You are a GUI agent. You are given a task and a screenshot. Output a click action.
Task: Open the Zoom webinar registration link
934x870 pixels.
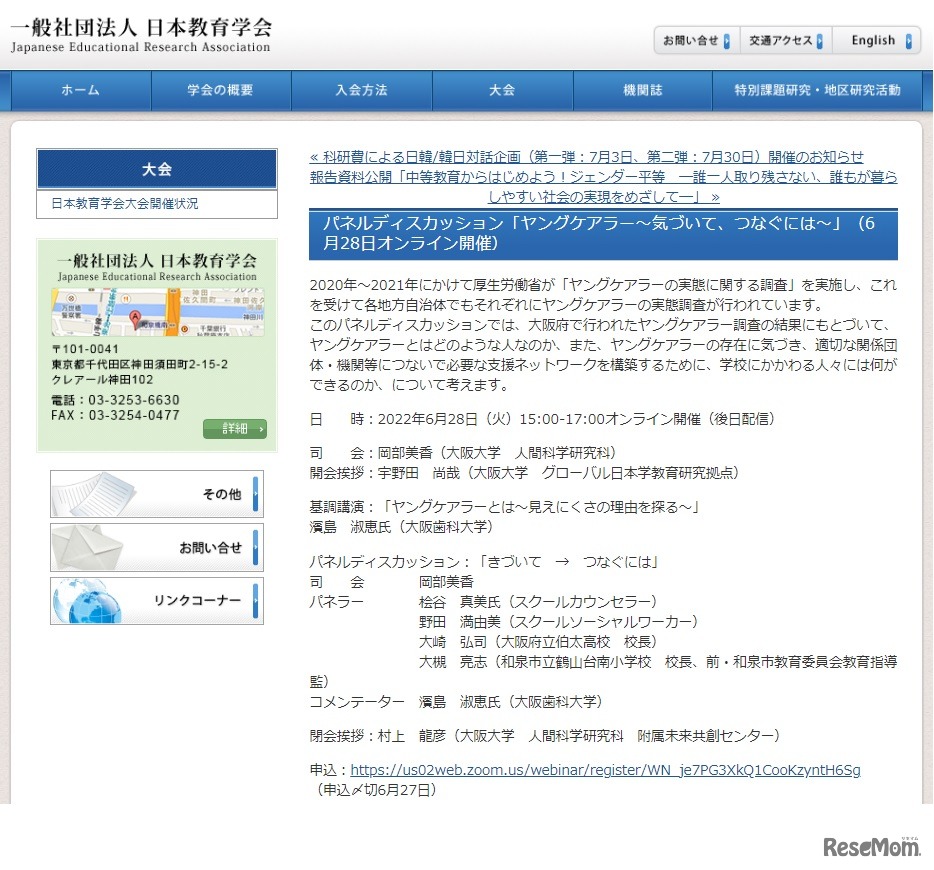pyautogui.click(x=605, y=770)
